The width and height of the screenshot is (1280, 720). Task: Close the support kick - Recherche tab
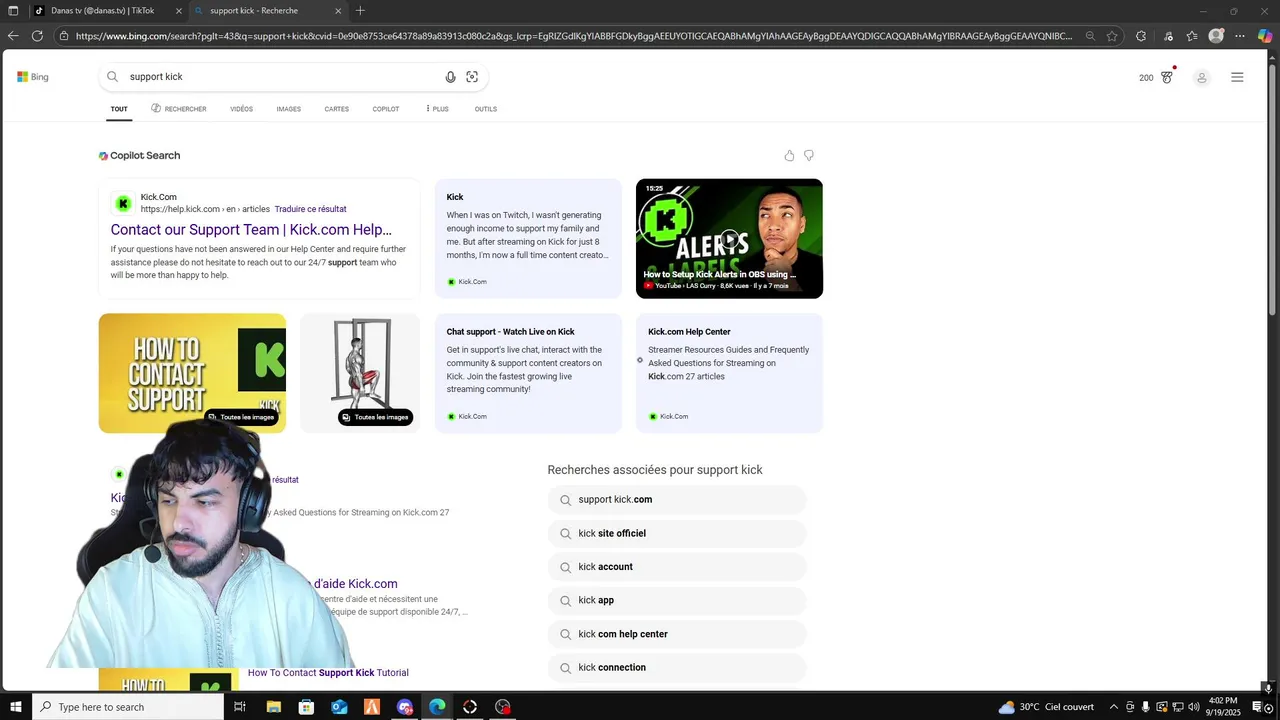click(x=338, y=11)
